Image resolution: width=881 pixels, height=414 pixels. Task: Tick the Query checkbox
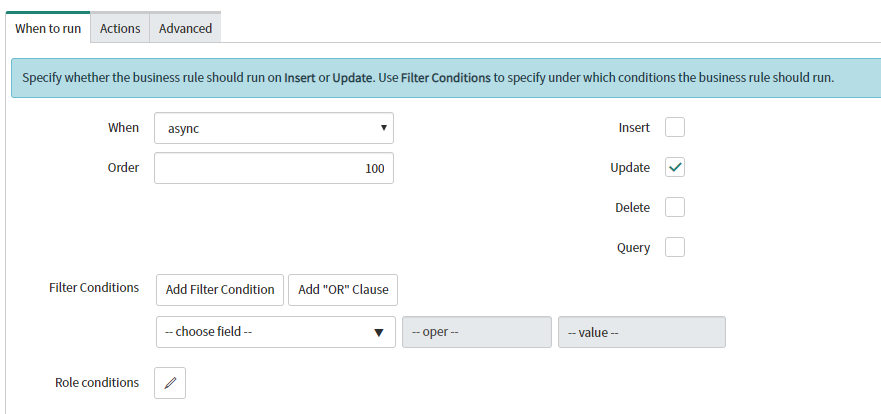click(x=675, y=247)
